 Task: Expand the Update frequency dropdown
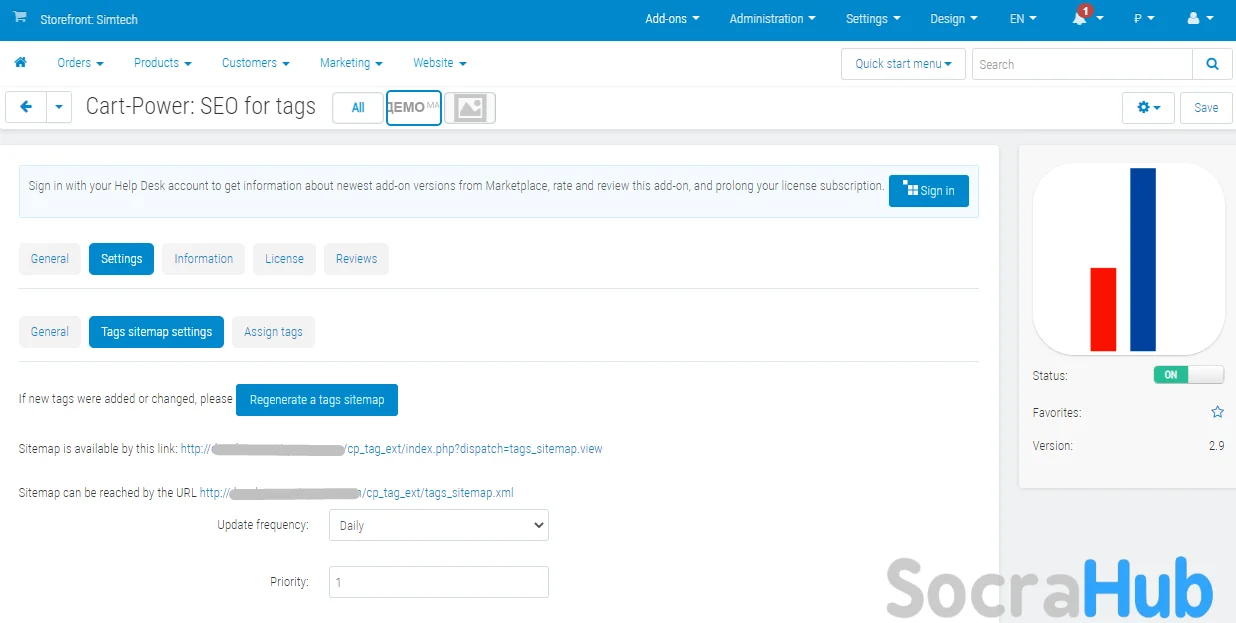pyautogui.click(x=438, y=525)
